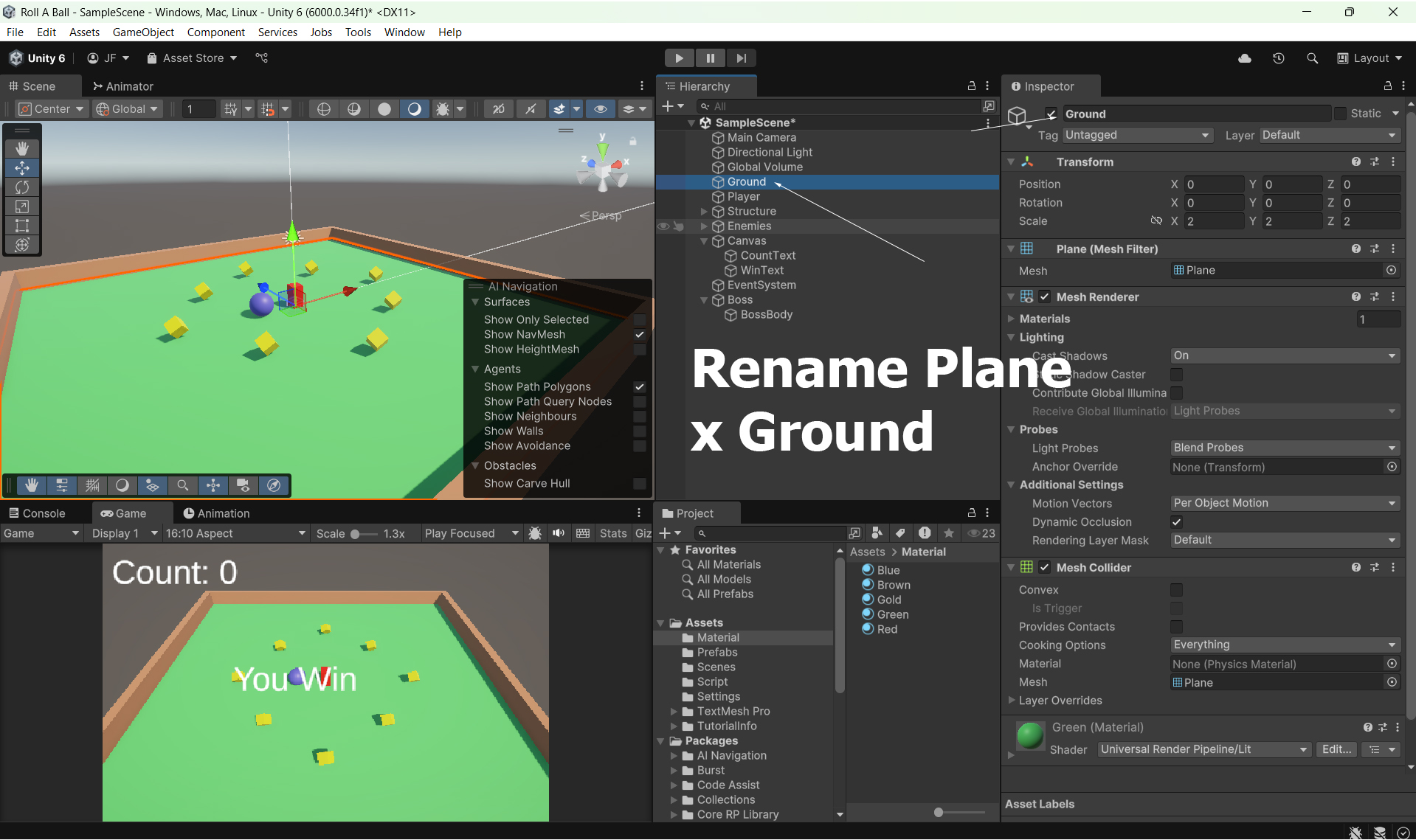
Task: Click the global search magnifier icon
Action: [x=1312, y=58]
